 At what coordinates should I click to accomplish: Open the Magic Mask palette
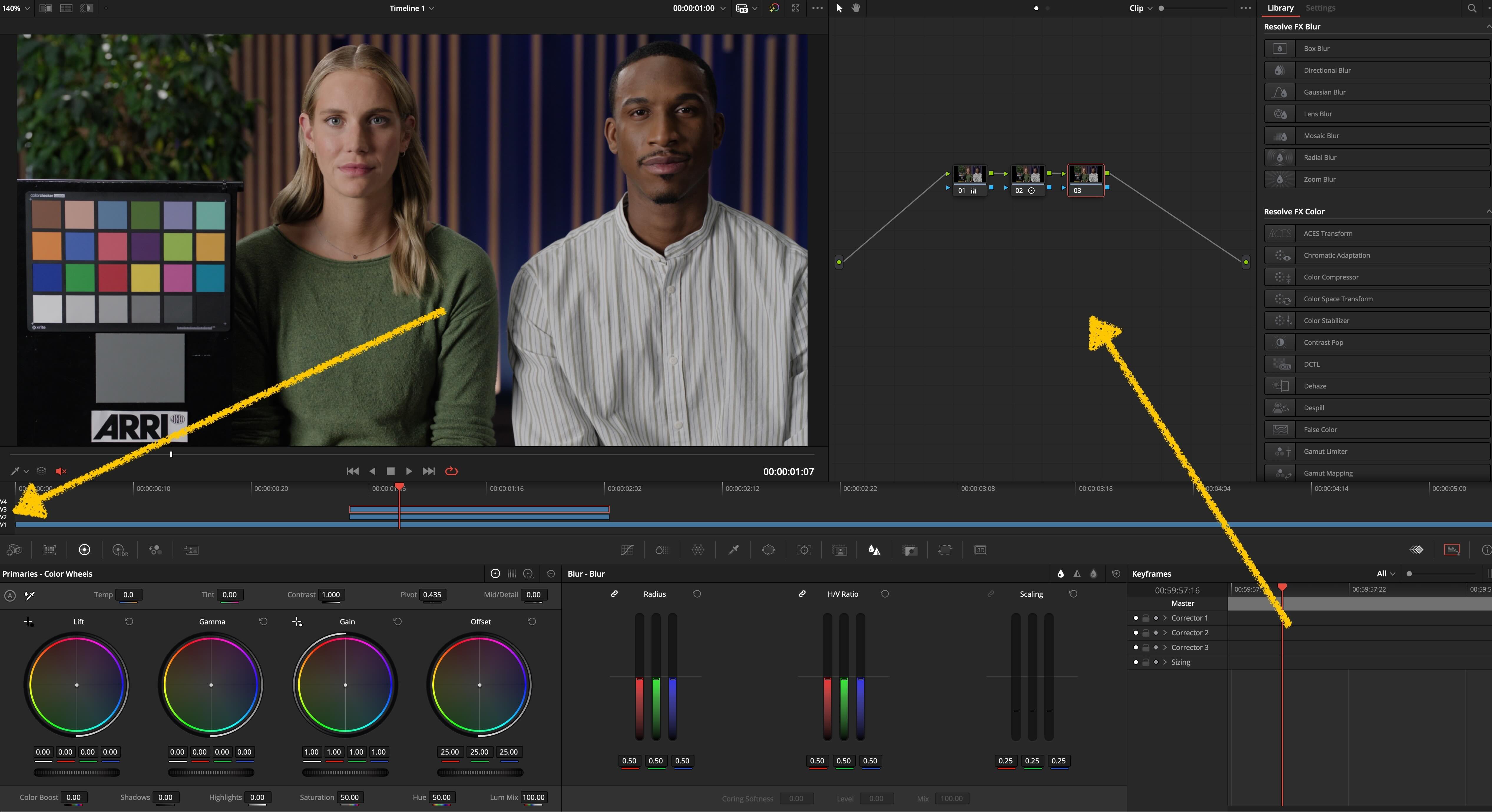pos(839,550)
